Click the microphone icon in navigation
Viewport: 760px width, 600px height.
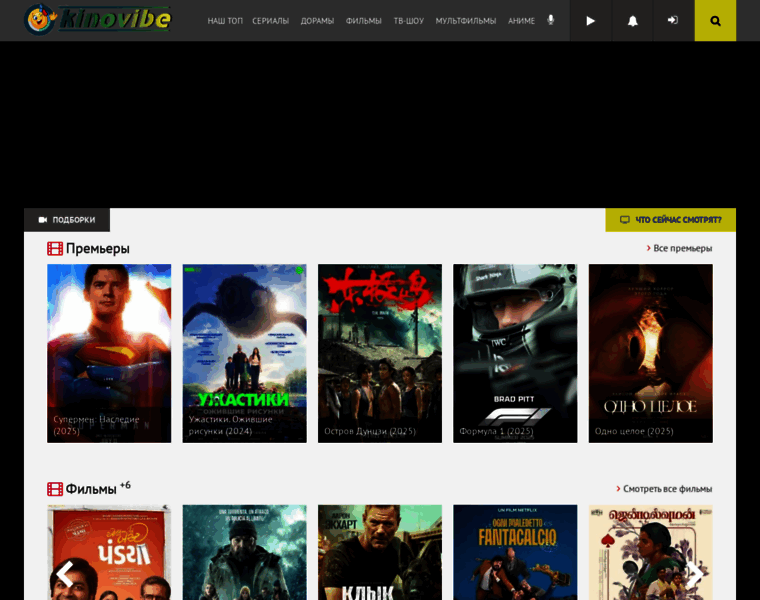pyautogui.click(x=551, y=20)
